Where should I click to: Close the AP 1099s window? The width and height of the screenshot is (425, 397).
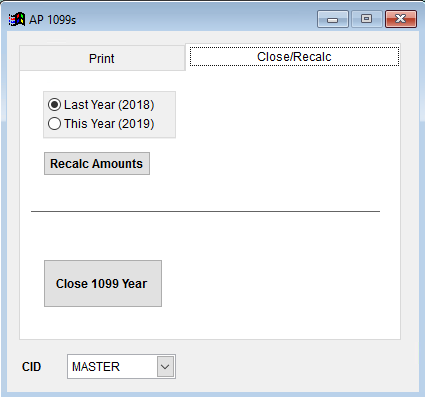pos(401,19)
